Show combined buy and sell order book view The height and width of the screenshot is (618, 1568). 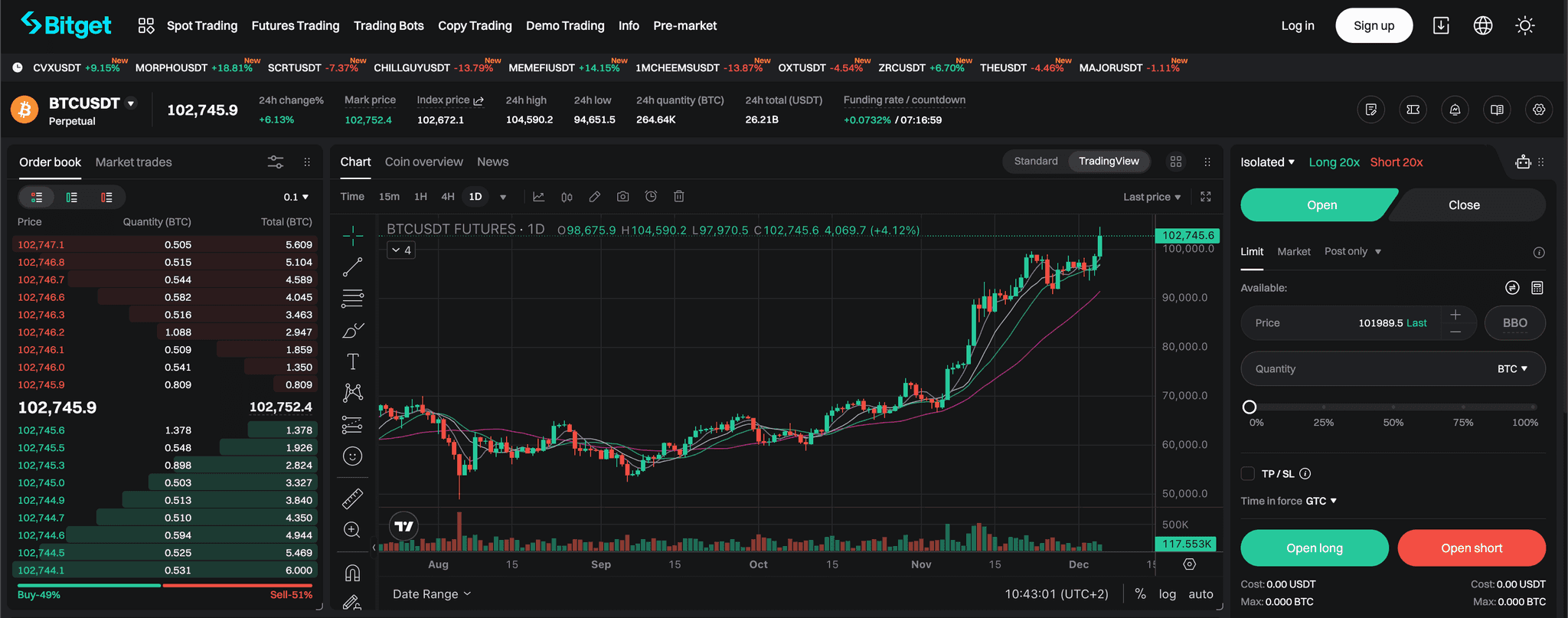(37, 198)
